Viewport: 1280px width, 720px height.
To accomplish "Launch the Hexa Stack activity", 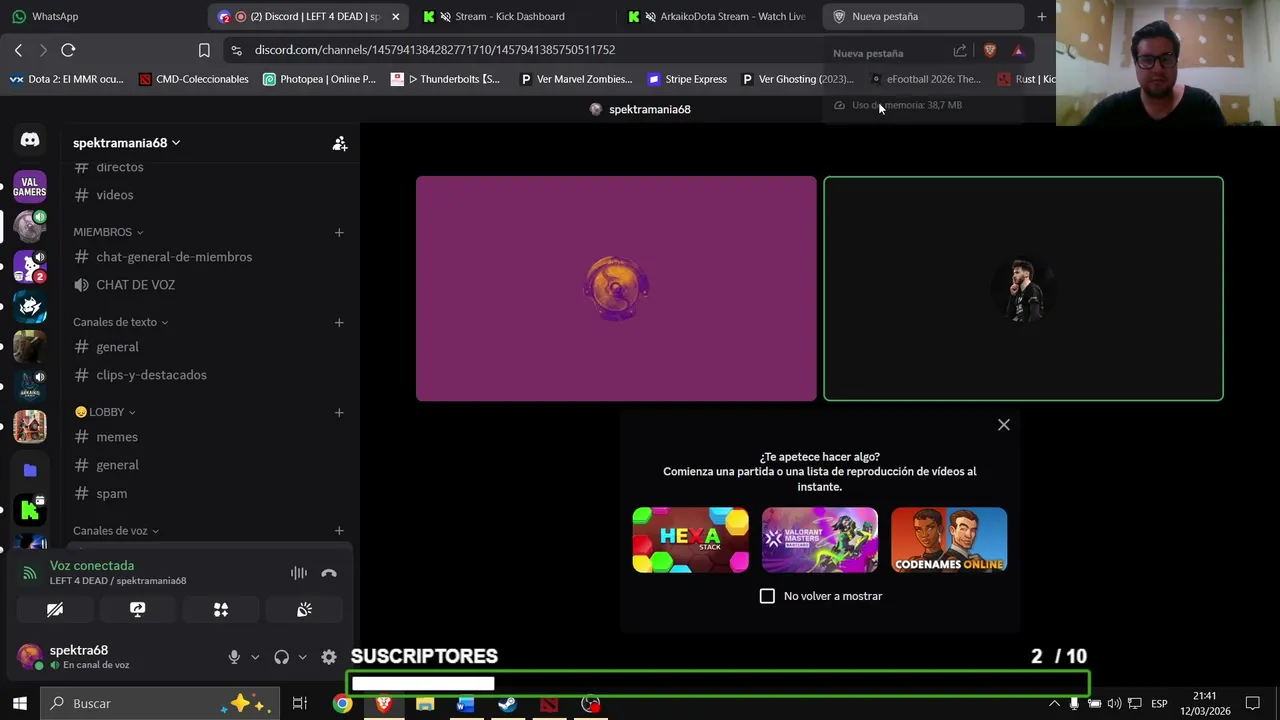I will tap(690, 540).
